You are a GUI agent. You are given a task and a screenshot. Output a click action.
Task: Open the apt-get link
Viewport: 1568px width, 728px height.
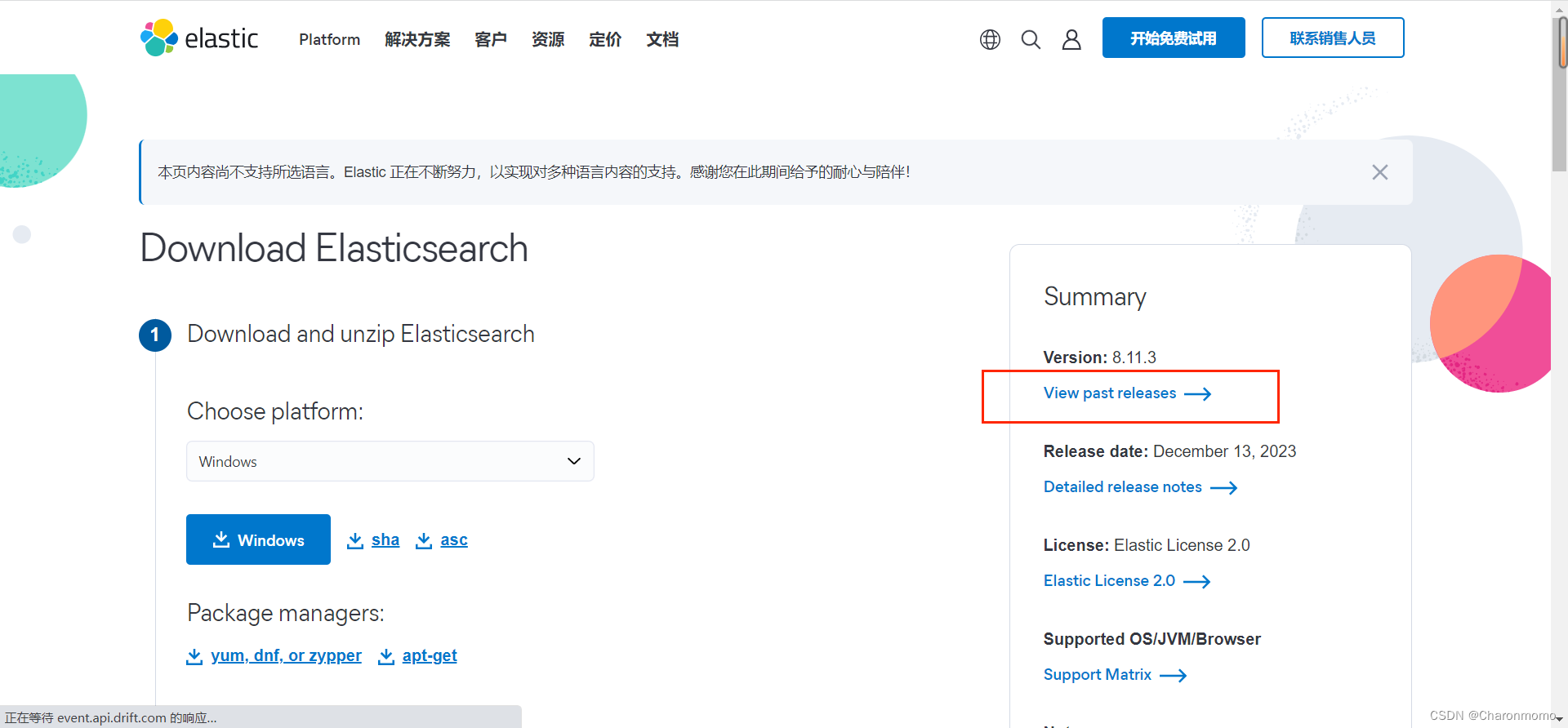click(x=430, y=655)
